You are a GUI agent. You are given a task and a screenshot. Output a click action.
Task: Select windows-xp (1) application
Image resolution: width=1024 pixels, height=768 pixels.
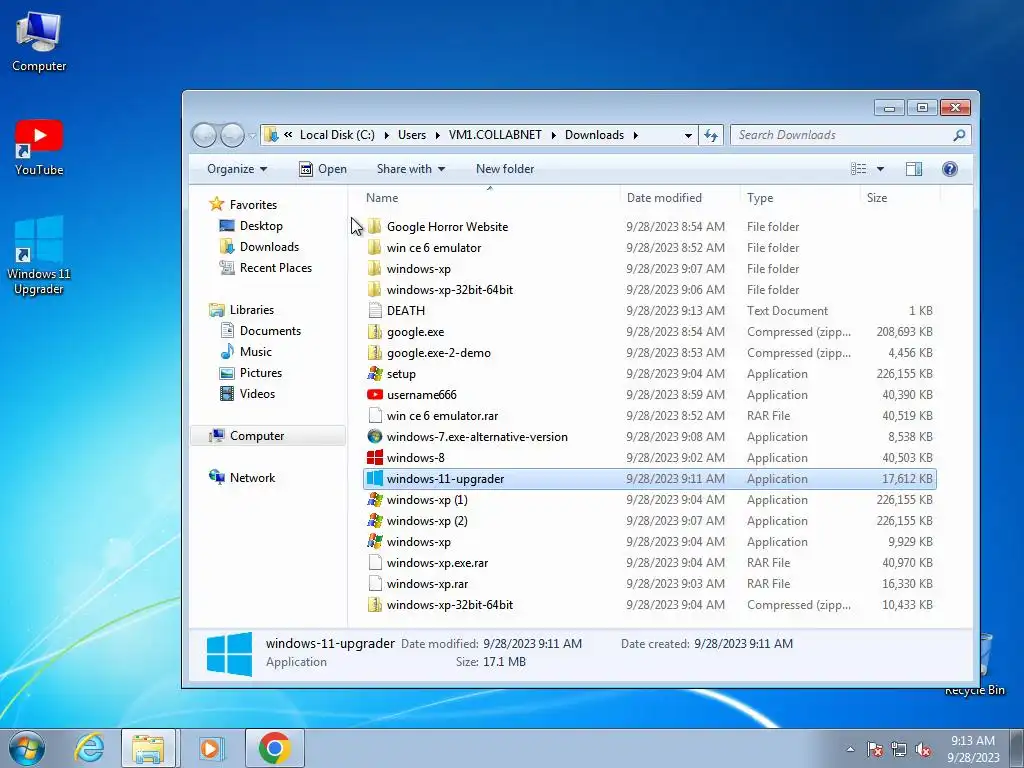(x=650, y=500)
